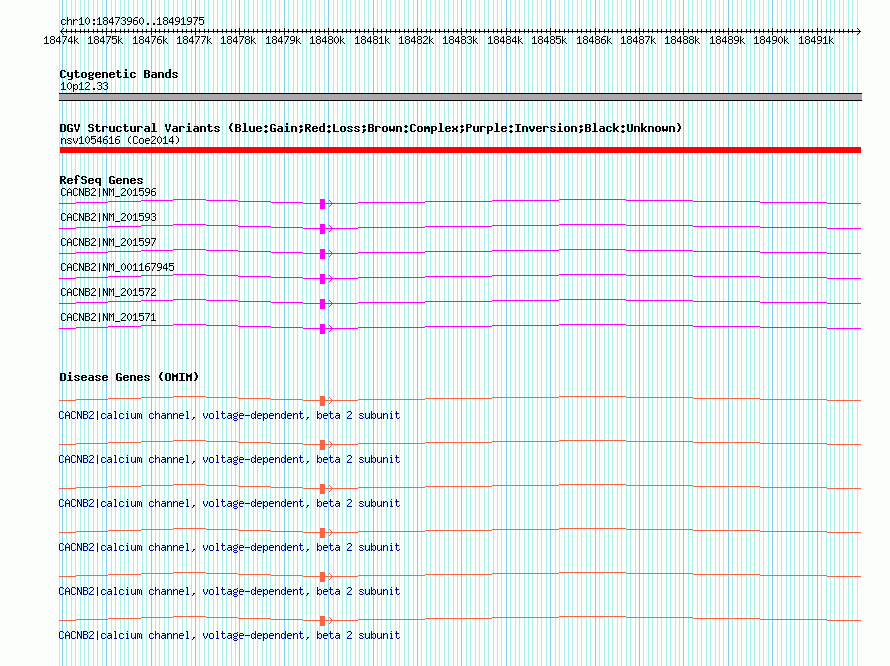
Task: Click the 18481k ruler tick label
Action: 372,40
